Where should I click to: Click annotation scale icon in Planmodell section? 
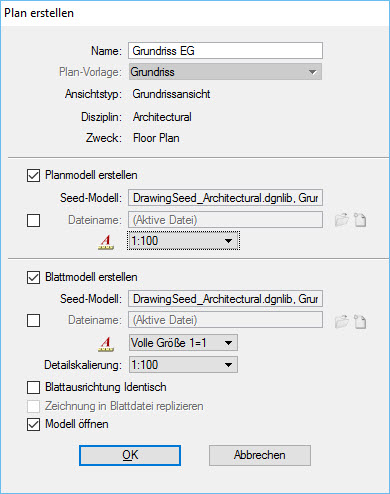click(106, 242)
